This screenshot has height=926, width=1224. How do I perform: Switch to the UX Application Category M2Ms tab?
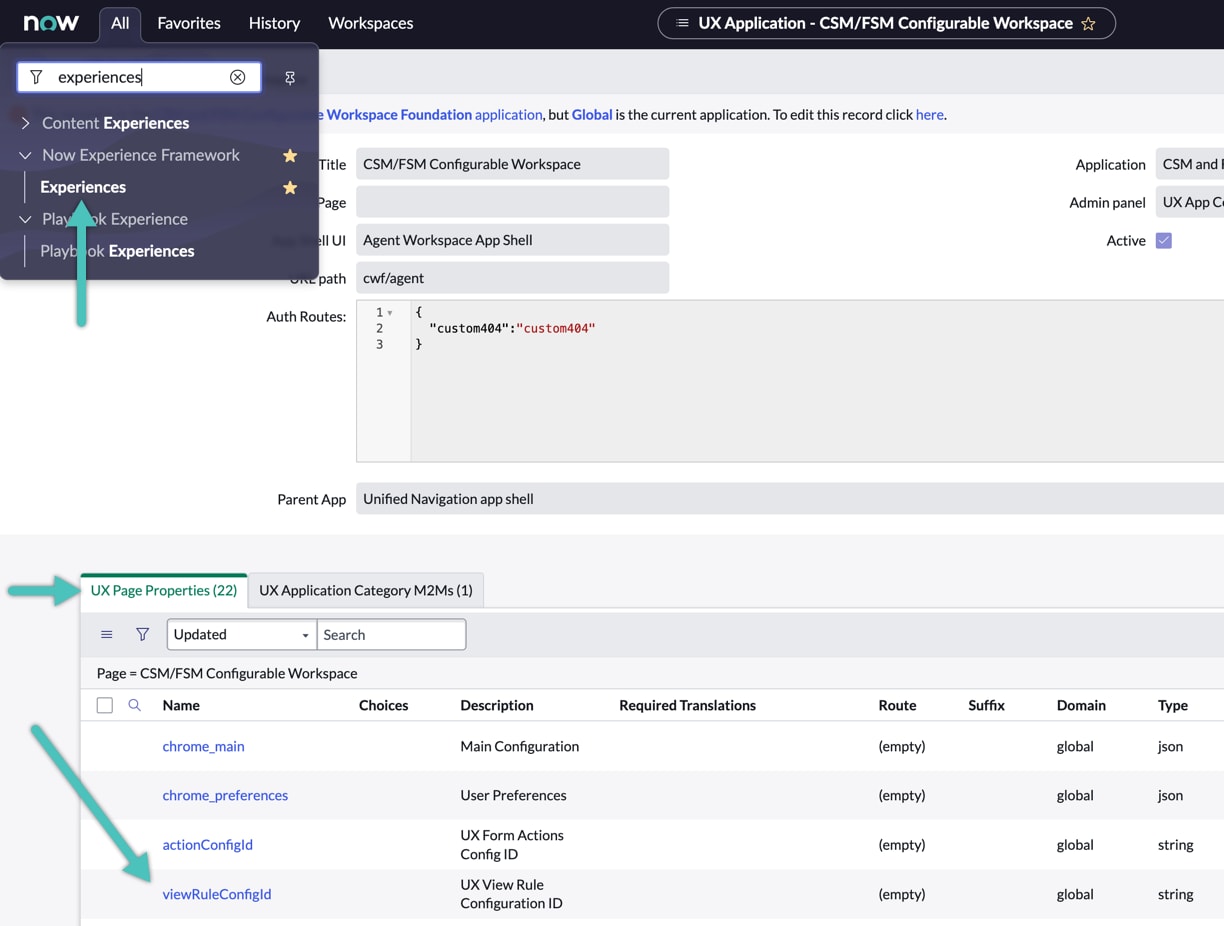coord(365,591)
